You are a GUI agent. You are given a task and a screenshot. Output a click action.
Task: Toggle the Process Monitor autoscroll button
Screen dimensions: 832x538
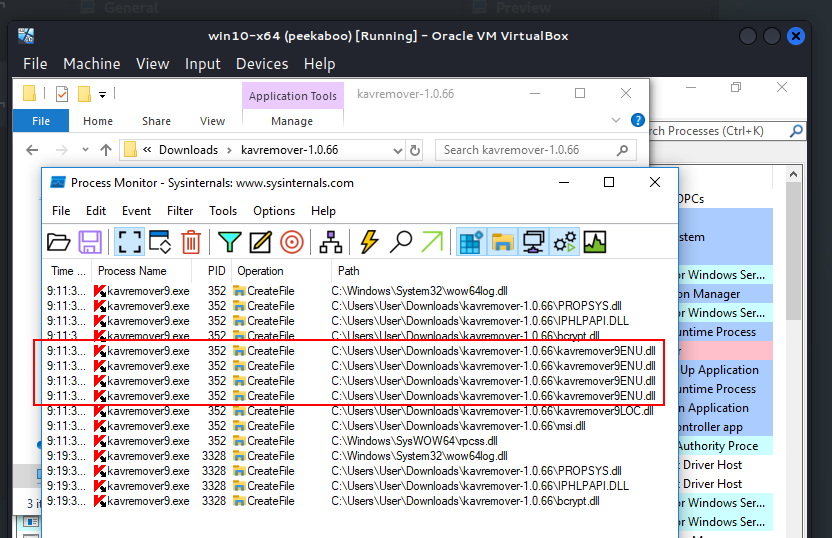(x=160, y=242)
